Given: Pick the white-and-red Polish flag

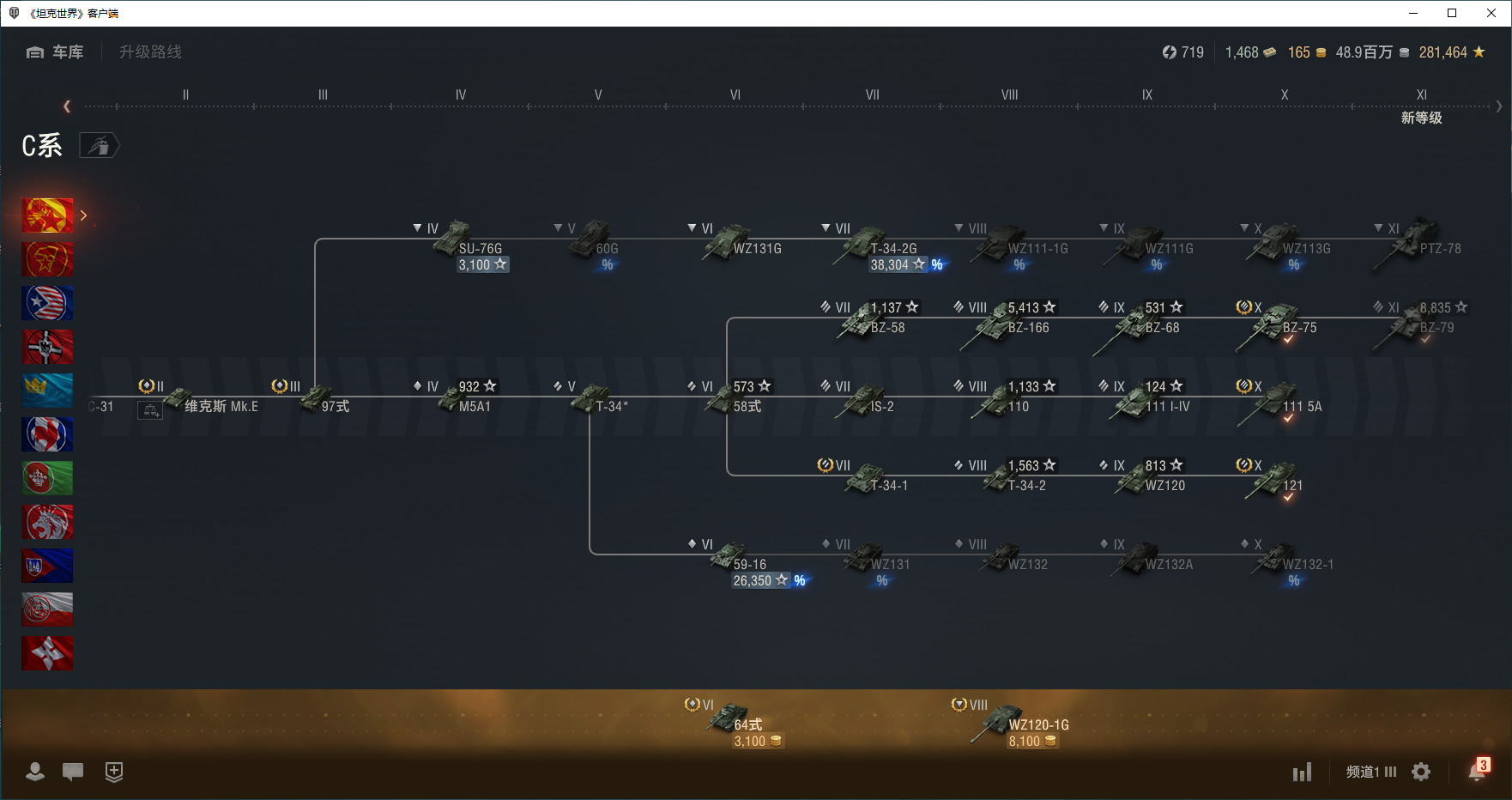Looking at the screenshot, I should [47, 609].
